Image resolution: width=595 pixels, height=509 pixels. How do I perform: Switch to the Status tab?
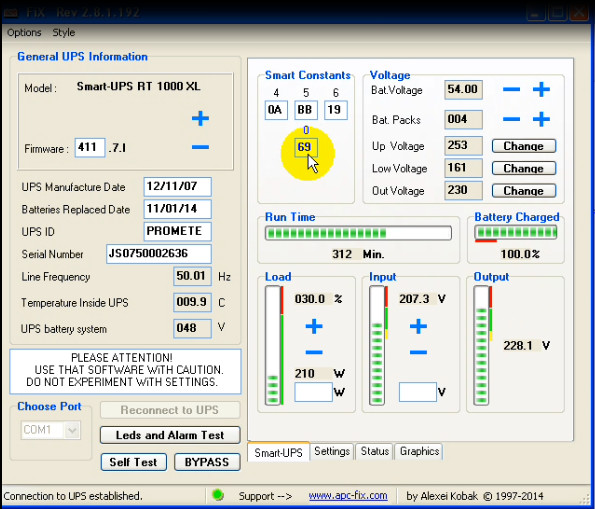[375, 451]
